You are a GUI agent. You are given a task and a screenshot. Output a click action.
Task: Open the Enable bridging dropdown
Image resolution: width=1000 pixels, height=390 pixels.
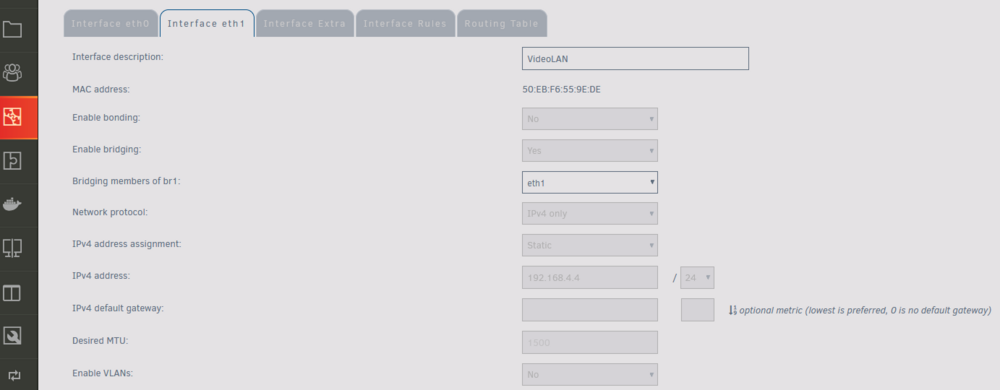point(590,150)
